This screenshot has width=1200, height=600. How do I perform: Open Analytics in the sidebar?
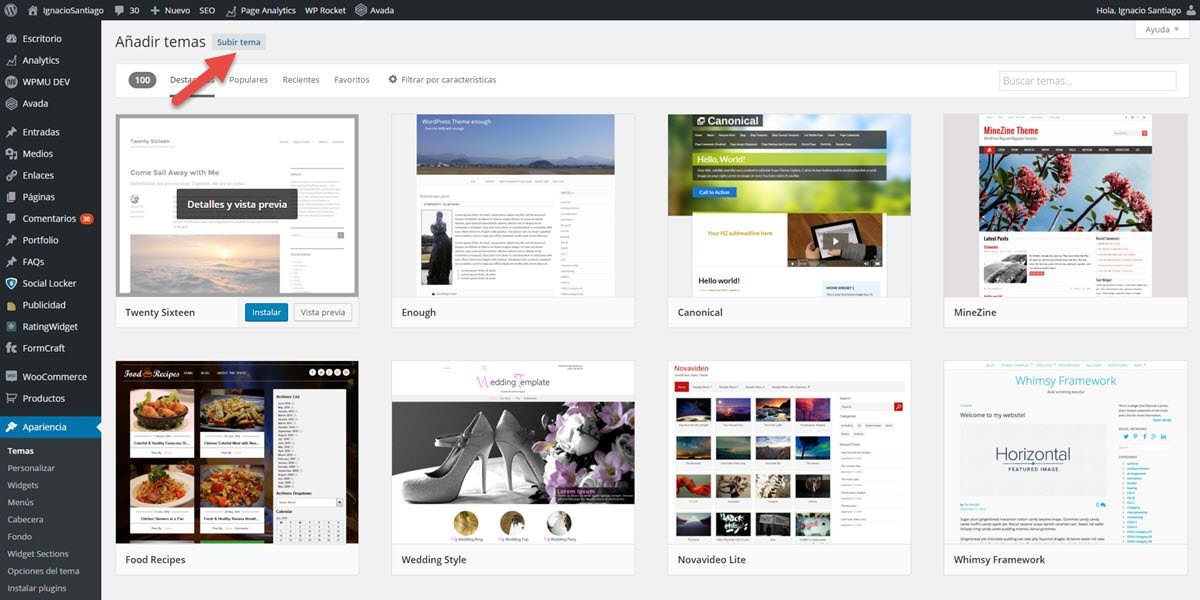(x=41, y=60)
